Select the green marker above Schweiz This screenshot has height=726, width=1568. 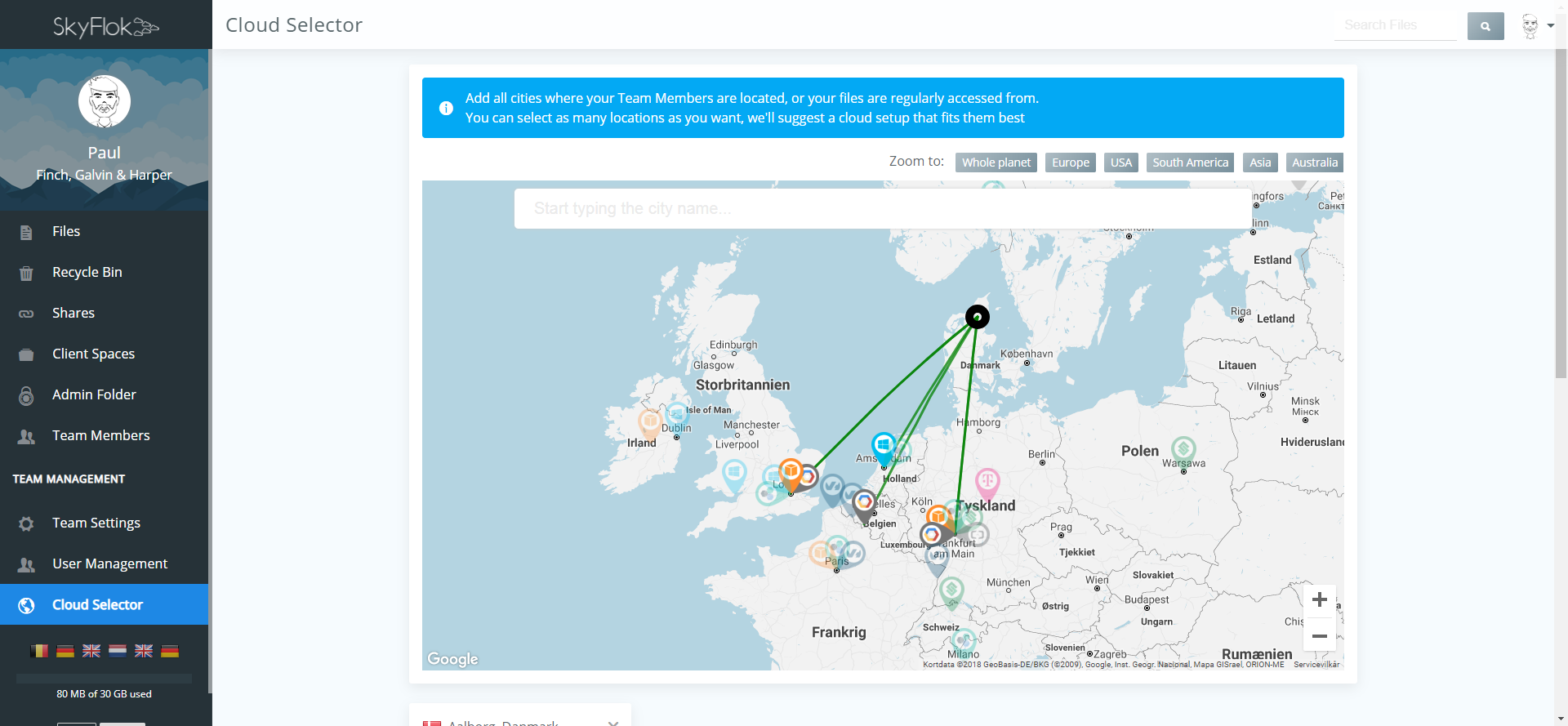pyautogui.click(x=951, y=593)
